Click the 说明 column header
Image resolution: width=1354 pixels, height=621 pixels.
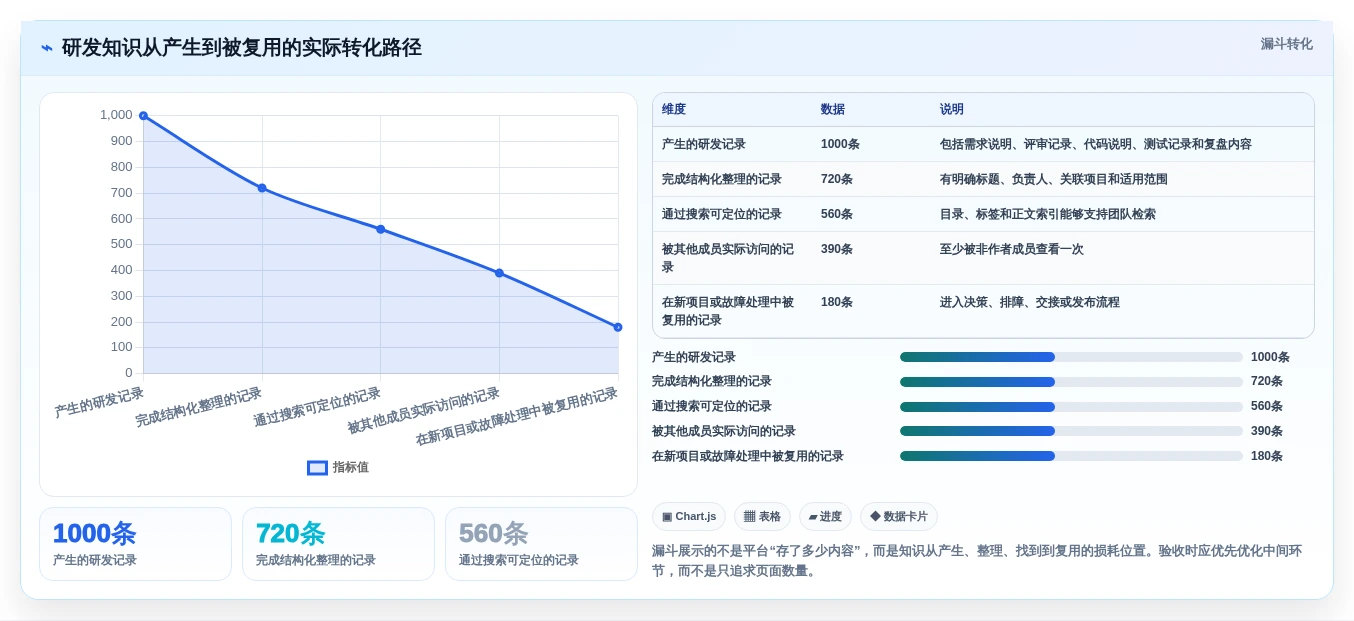click(952, 110)
